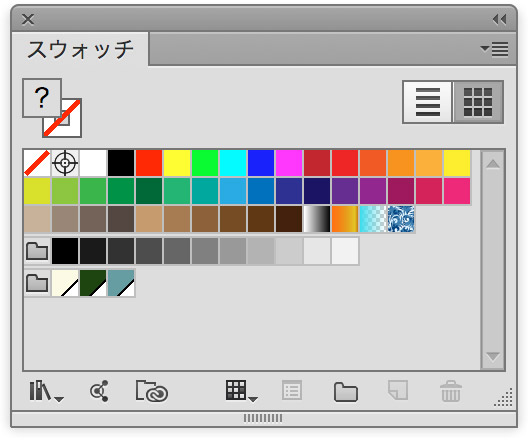Click the scrollbar down arrow
Screen dimensions: 528x442
point(493,356)
